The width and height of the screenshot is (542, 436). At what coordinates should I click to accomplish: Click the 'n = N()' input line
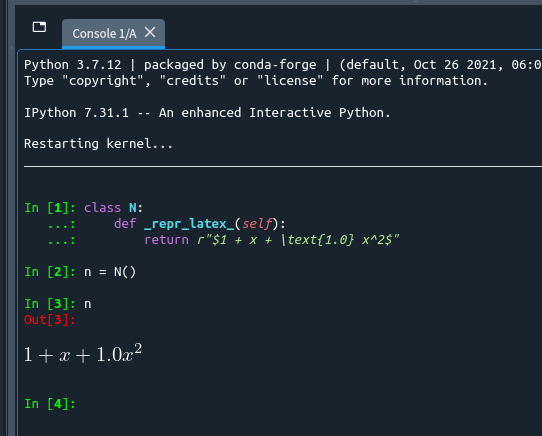point(110,272)
